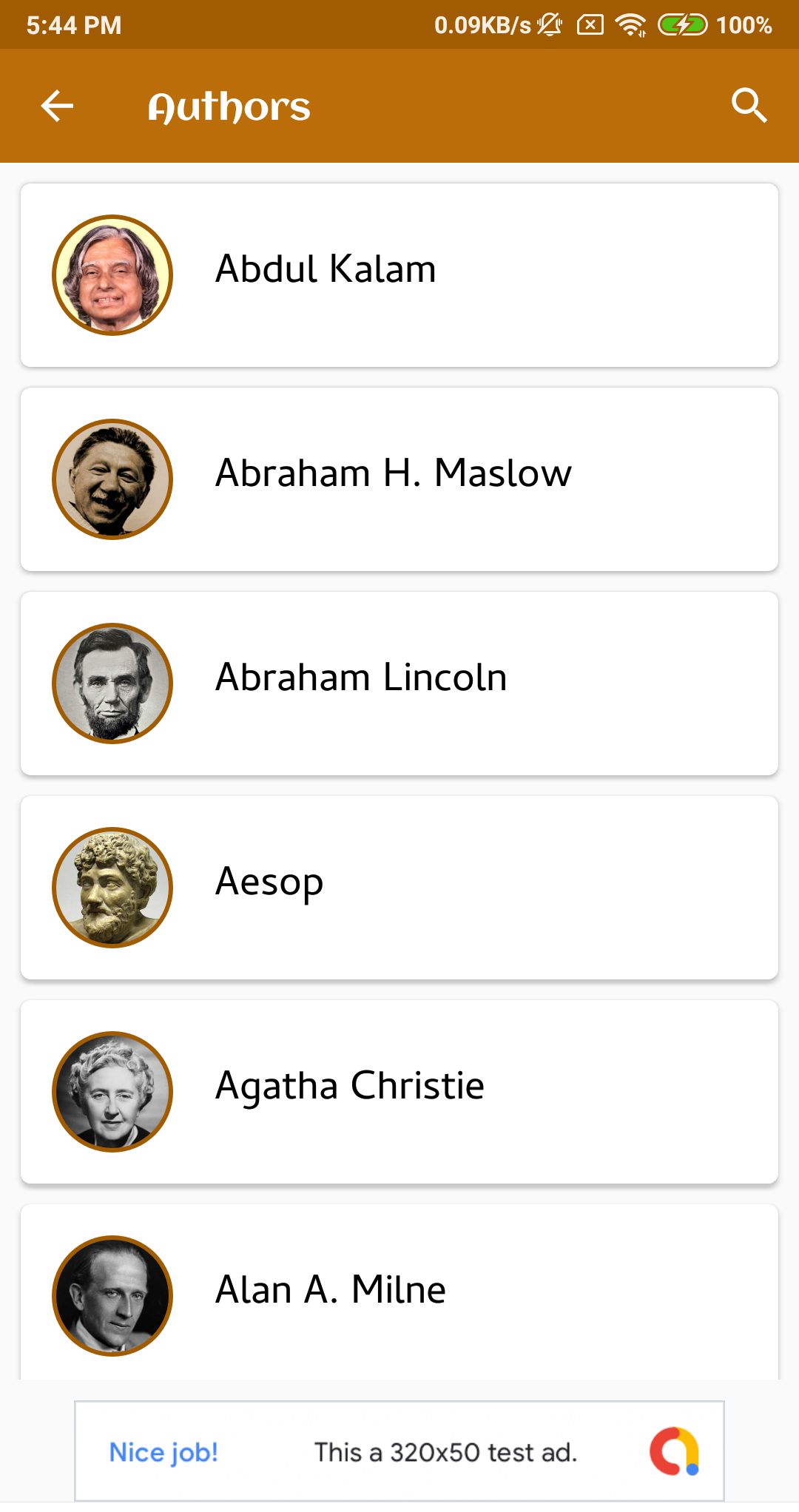Open the search icon in header
Screen dimensions: 799x1512
point(749,106)
